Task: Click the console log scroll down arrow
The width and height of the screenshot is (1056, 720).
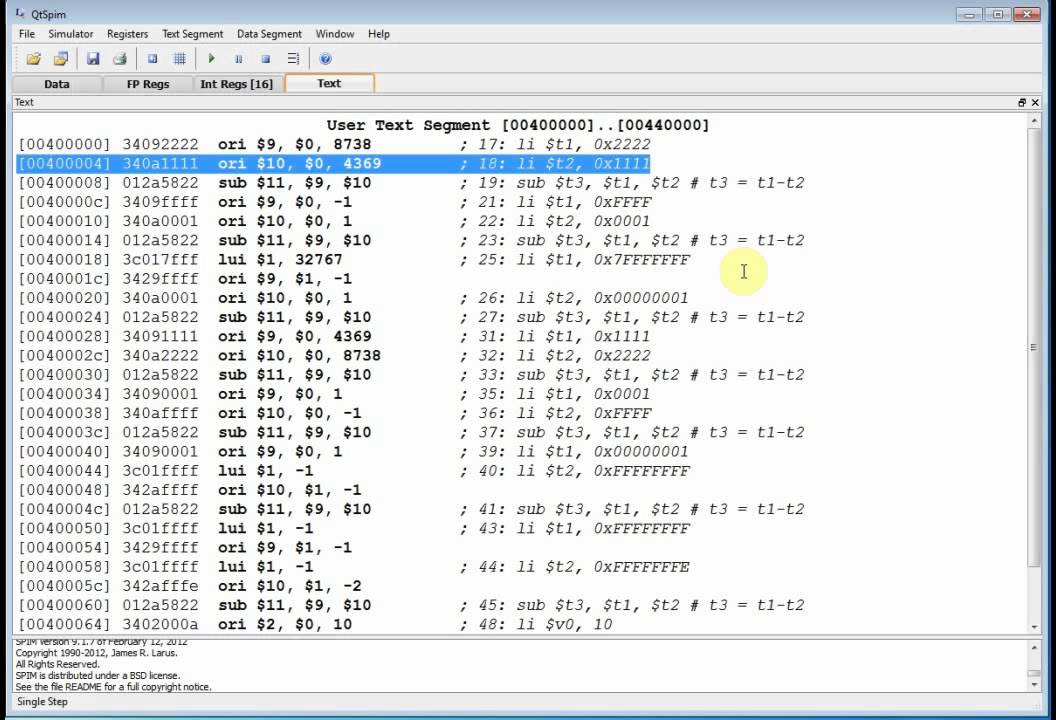Action: [x=1034, y=685]
